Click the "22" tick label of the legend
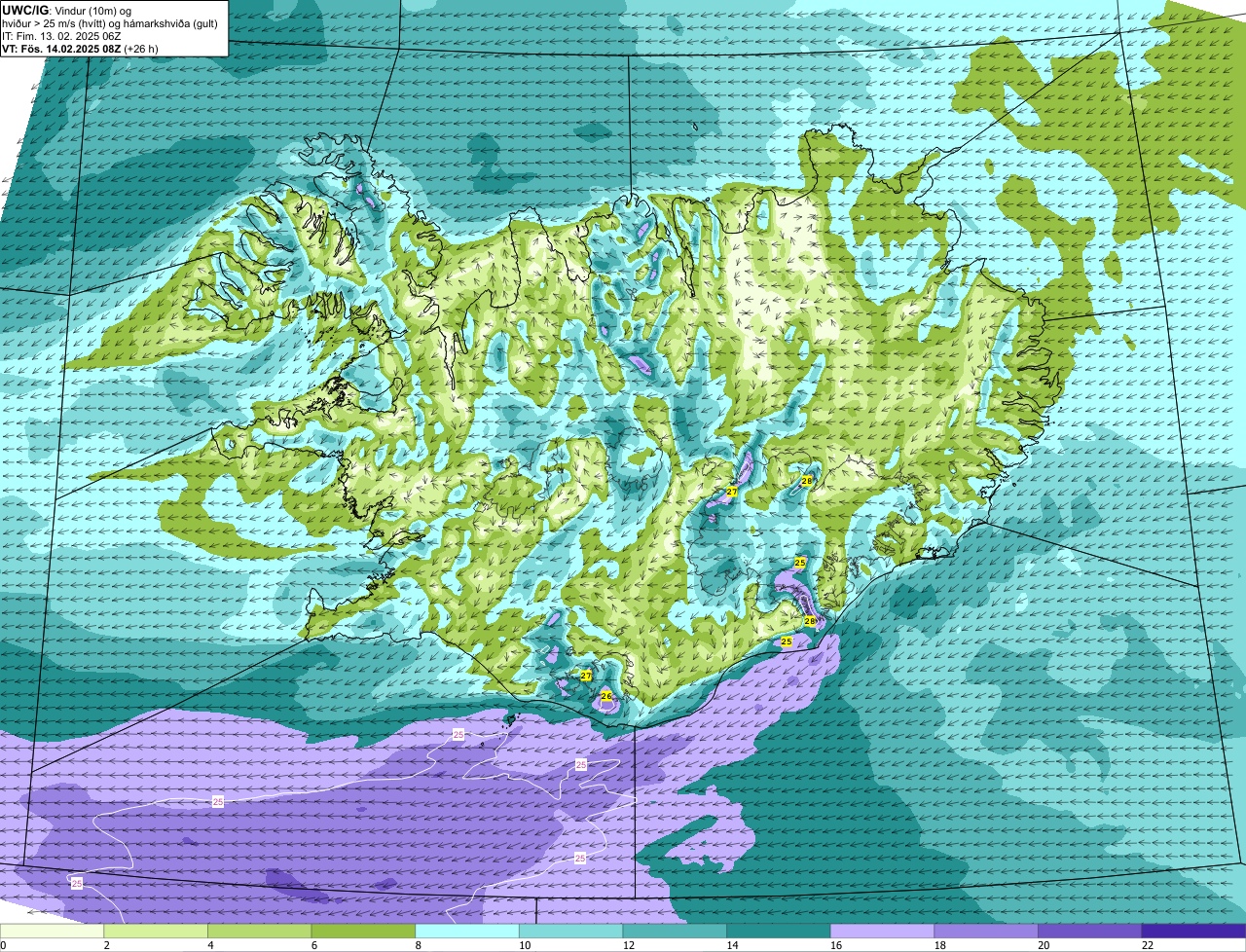The height and width of the screenshot is (952, 1246). point(1146,945)
